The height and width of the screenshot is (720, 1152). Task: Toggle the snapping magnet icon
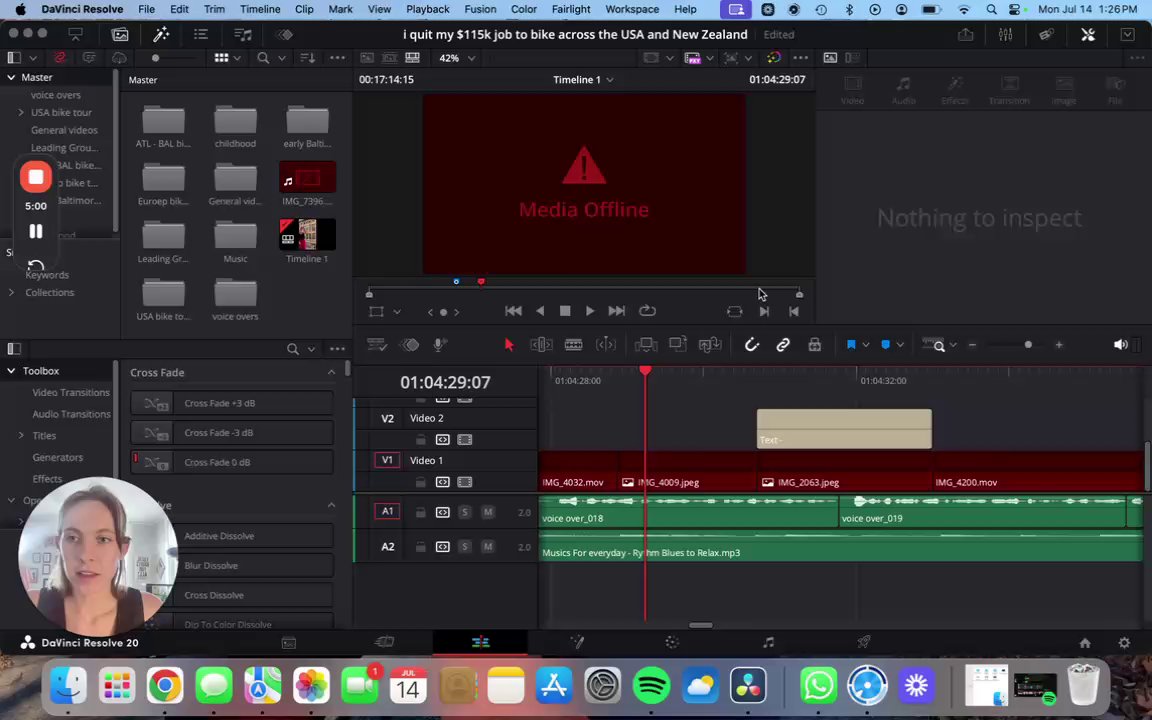[752, 345]
